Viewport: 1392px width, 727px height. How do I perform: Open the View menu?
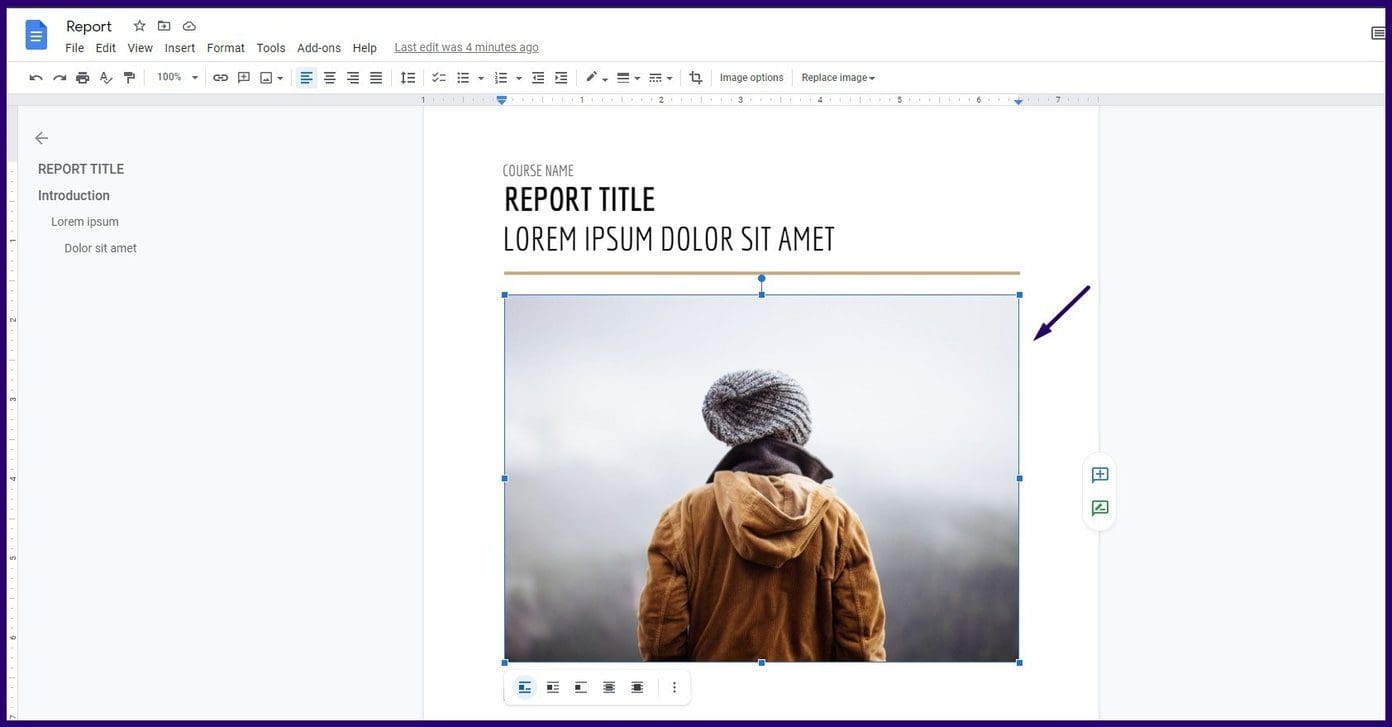tap(140, 48)
